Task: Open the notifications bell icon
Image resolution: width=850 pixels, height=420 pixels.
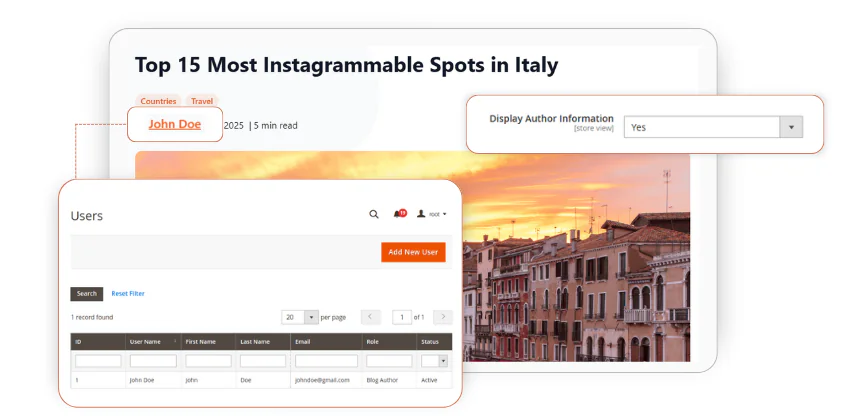Action: [x=398, y=214]
